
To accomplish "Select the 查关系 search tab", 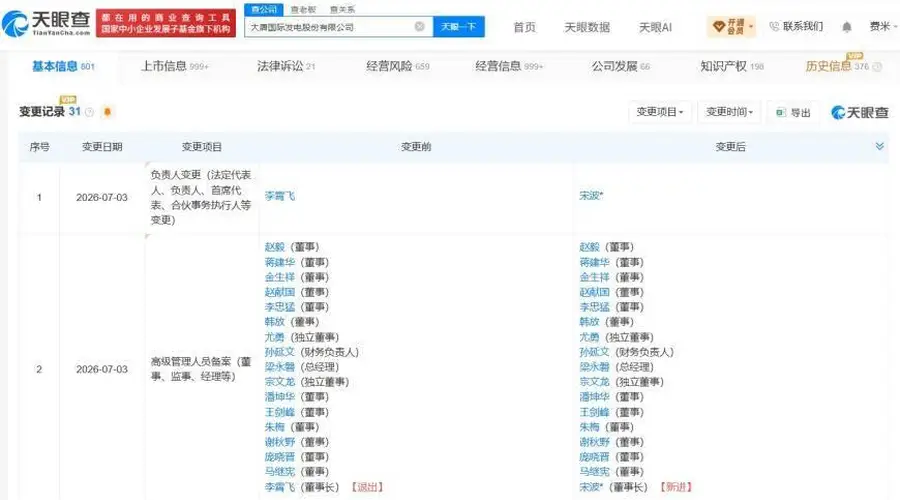I will (342, 10).
